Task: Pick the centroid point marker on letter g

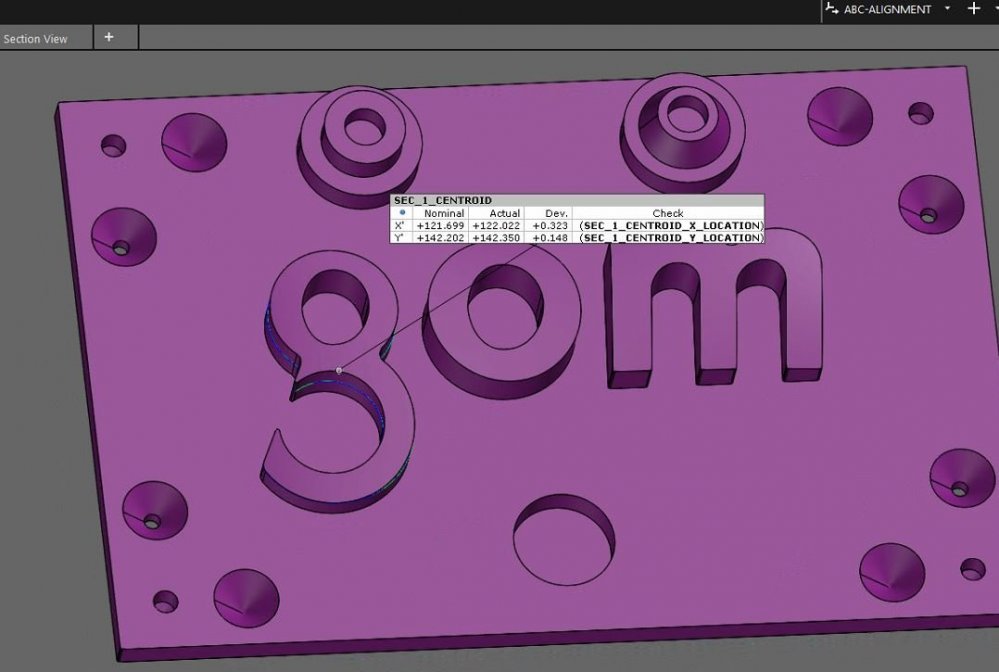Action: (x=339, y=370)
